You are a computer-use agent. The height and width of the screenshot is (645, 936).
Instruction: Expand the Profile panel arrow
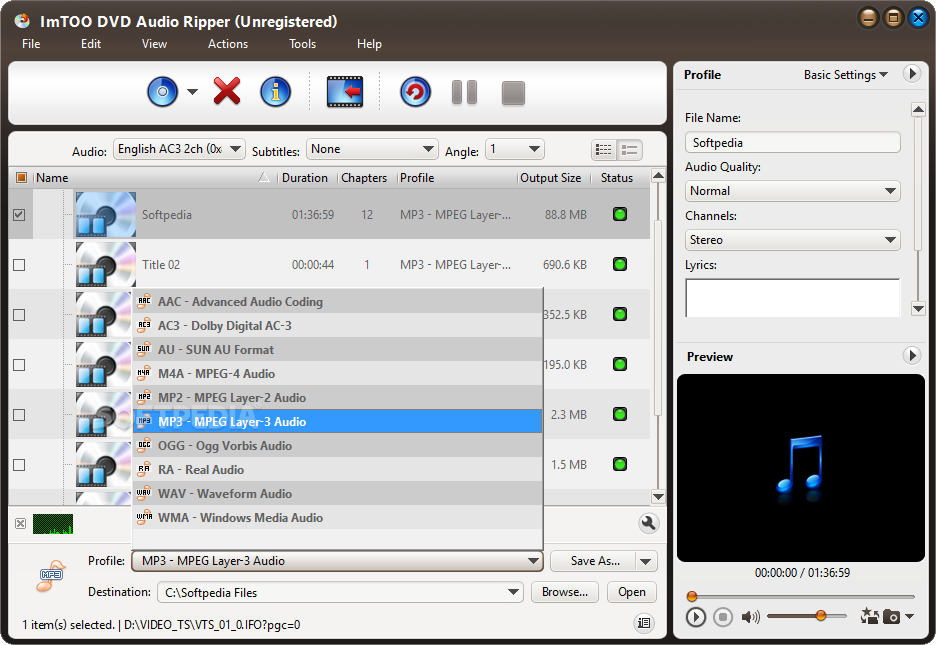coord(912,74)
